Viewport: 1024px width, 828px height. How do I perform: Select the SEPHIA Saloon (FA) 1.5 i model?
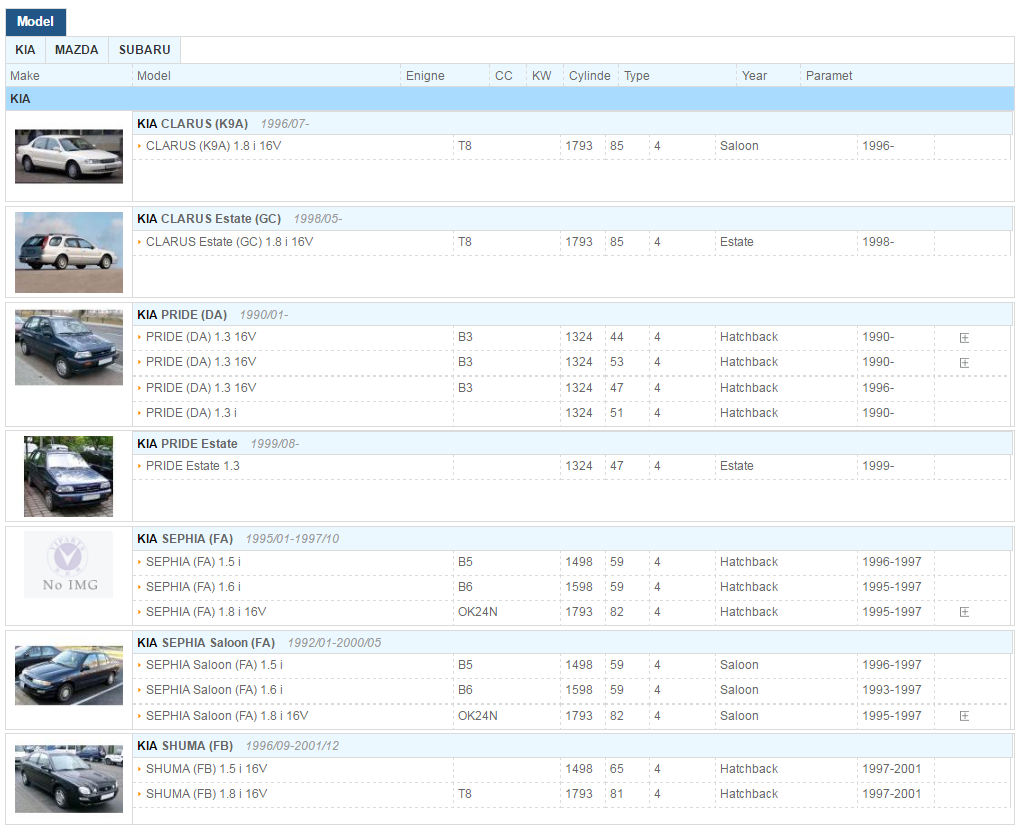coord(214,665)
